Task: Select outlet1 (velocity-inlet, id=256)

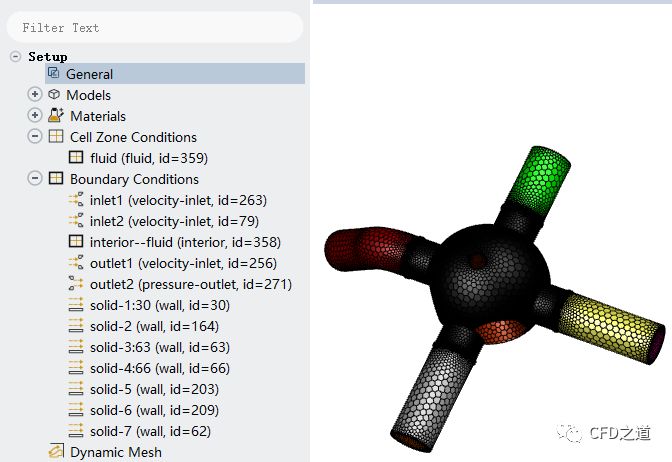Action: point(183,263)
